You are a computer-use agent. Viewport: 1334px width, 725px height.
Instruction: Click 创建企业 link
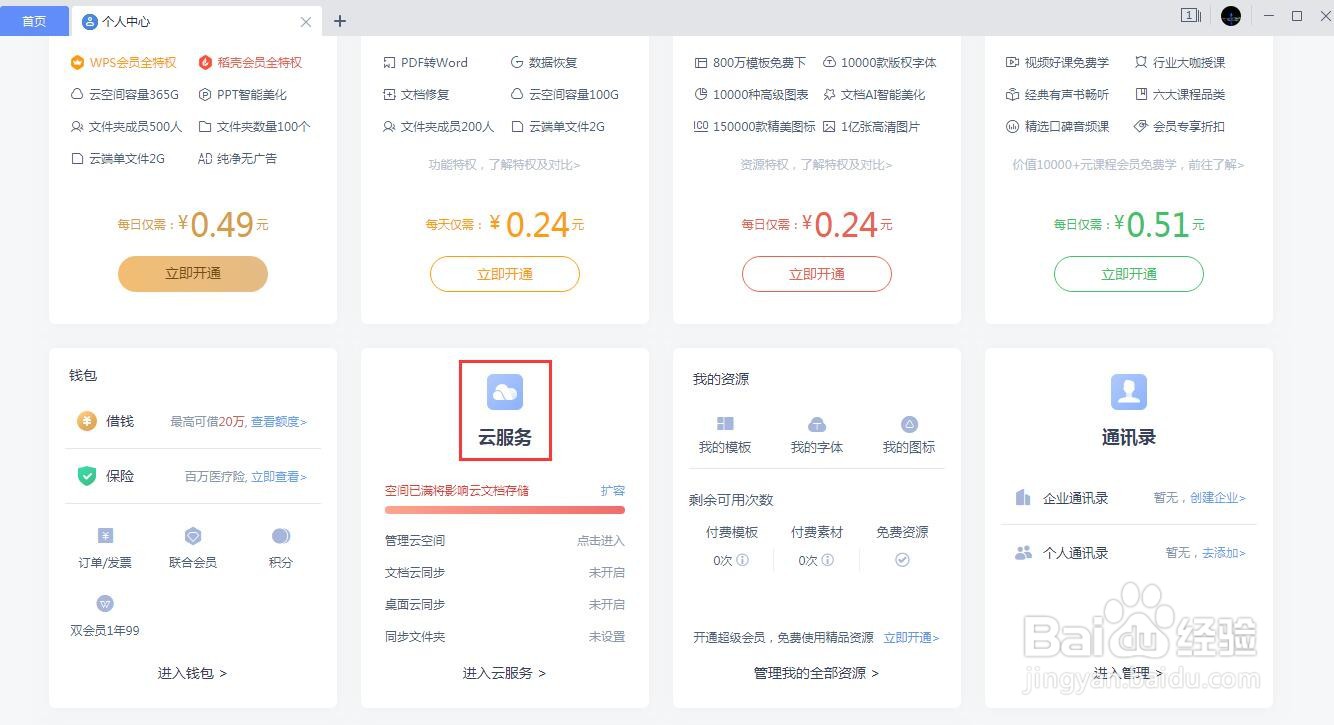1218,498
